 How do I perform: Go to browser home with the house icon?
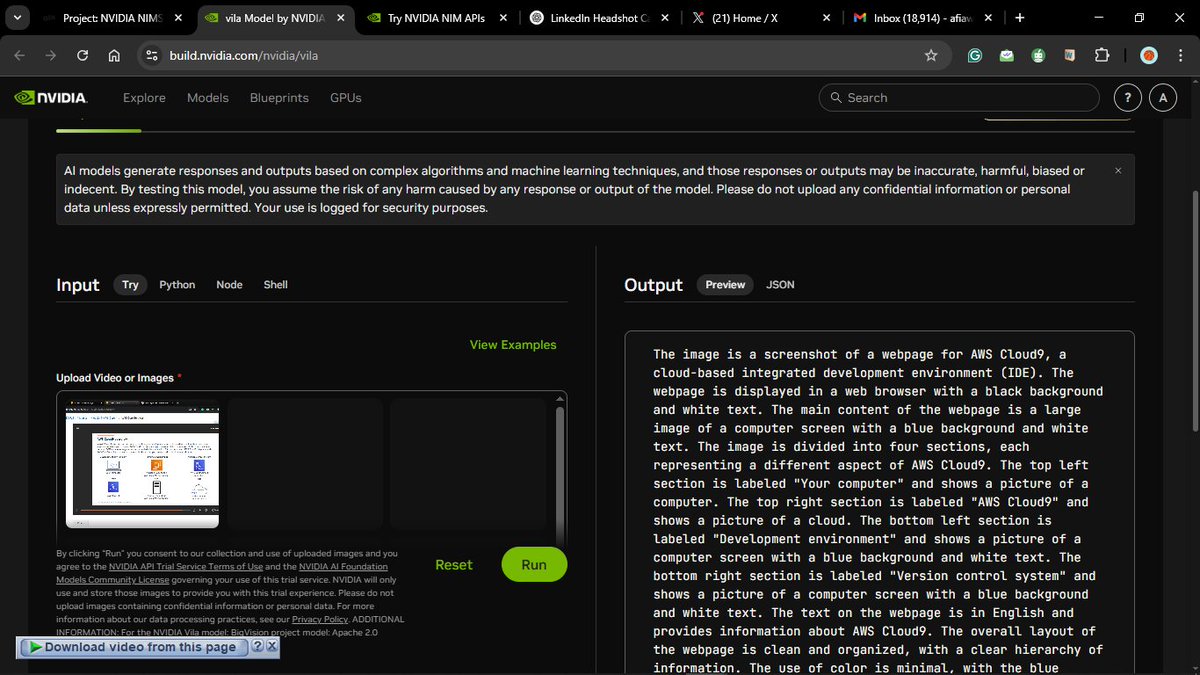[114, 56]
